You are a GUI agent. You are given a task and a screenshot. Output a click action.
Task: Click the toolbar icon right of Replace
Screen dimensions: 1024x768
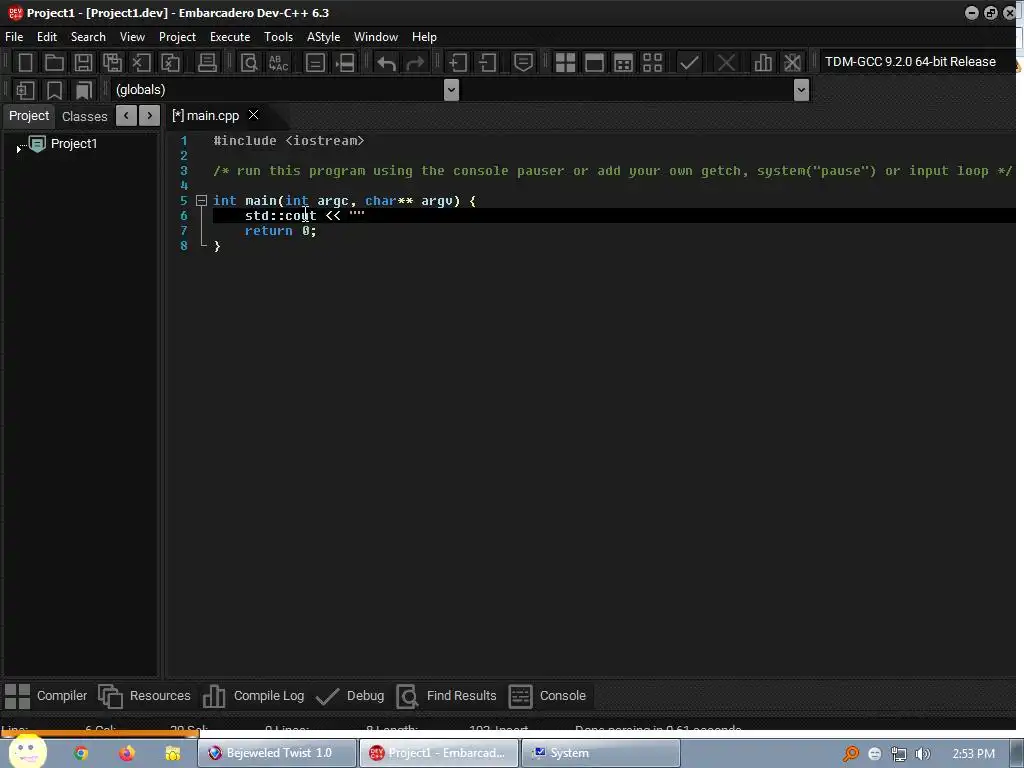[315, 63]
